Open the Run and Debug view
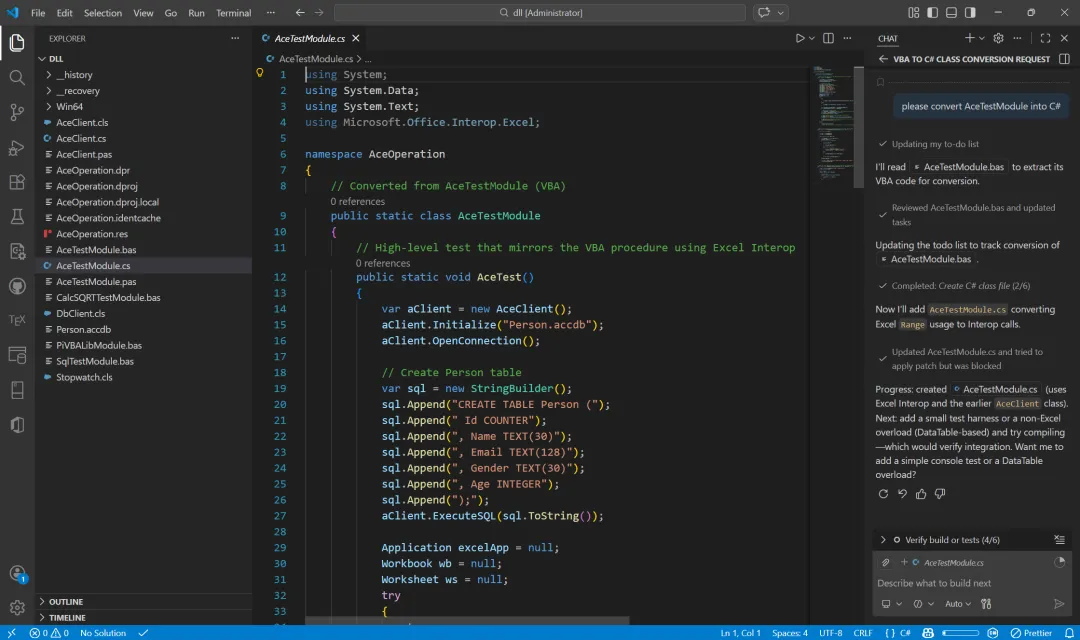The image size is (1080, 640). coord(17,147)
